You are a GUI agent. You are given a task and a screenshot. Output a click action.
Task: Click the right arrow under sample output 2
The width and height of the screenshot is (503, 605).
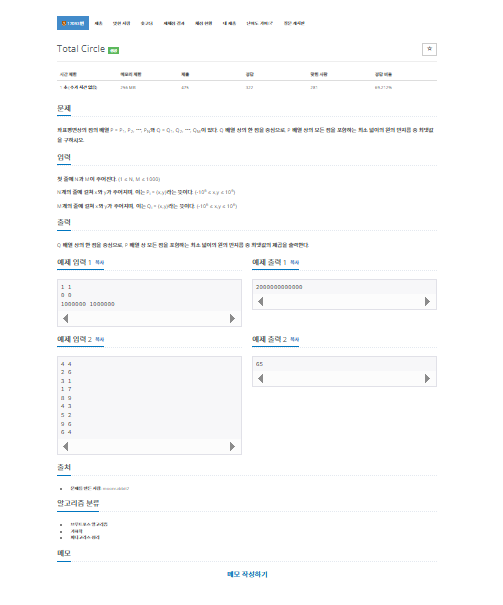(x=427, y=379)
